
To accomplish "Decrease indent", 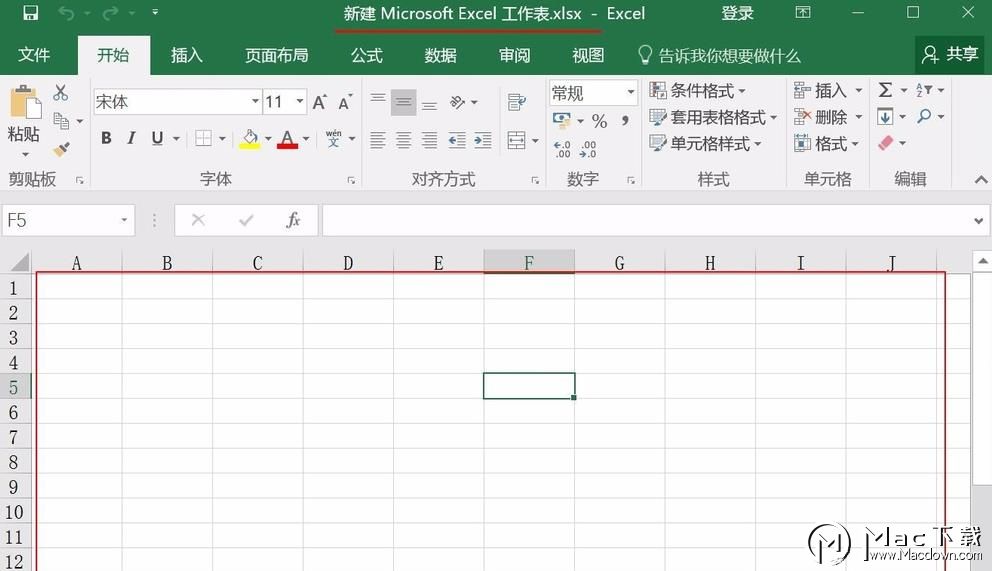I will pos(457,140).
